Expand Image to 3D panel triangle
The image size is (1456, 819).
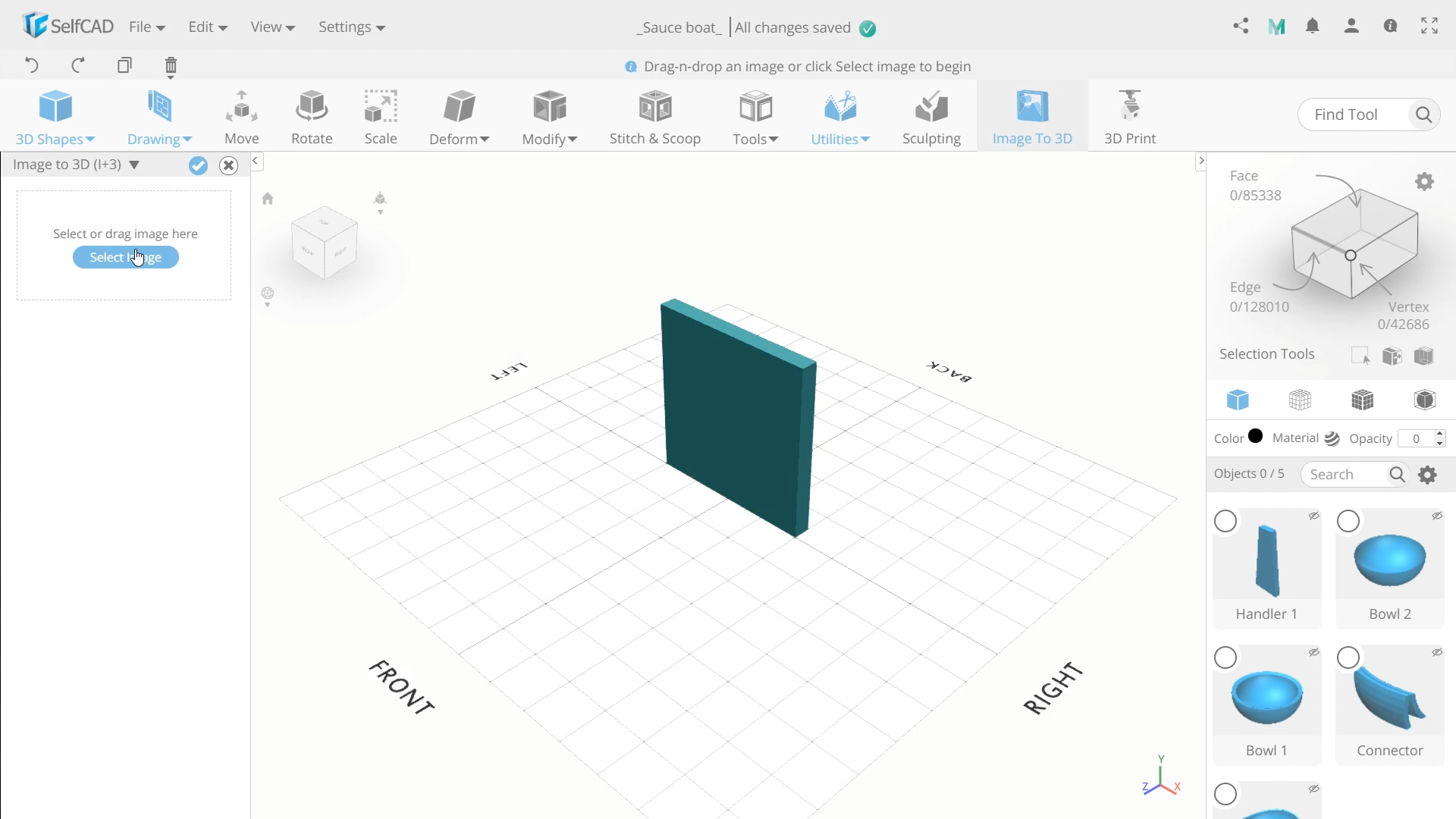point(134,165)
